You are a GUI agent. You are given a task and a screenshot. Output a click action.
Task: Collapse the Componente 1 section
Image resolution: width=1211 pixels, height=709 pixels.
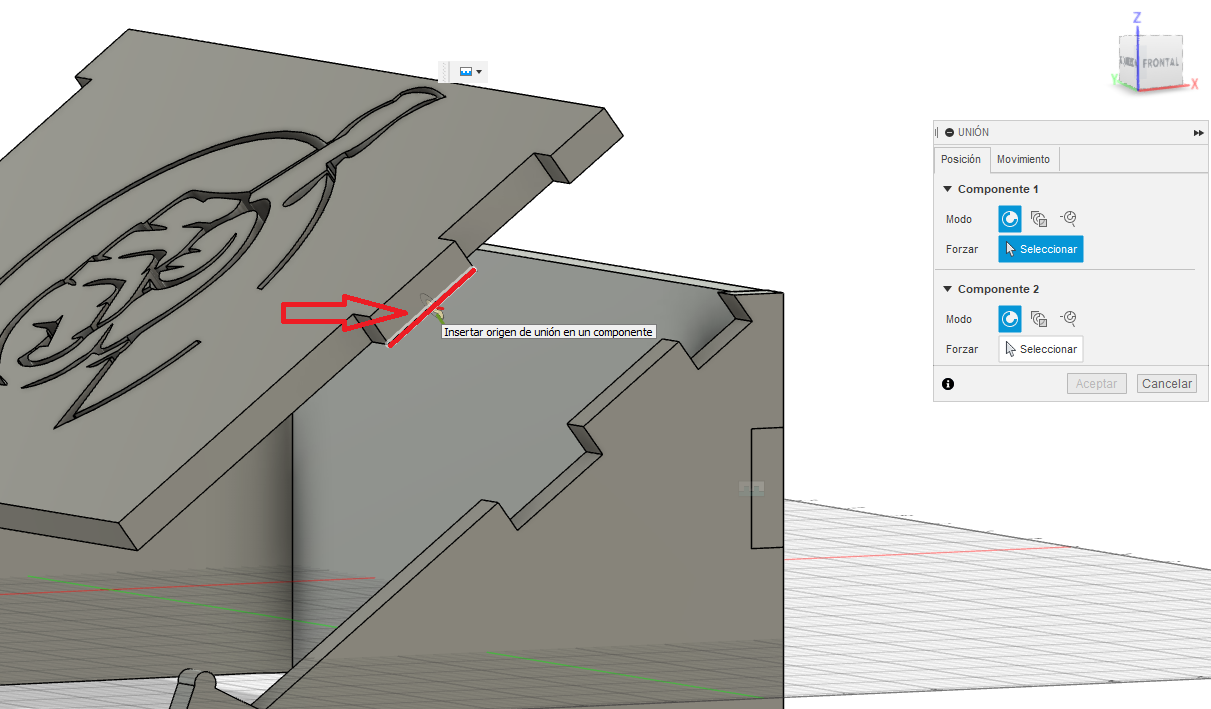(948, 189)
